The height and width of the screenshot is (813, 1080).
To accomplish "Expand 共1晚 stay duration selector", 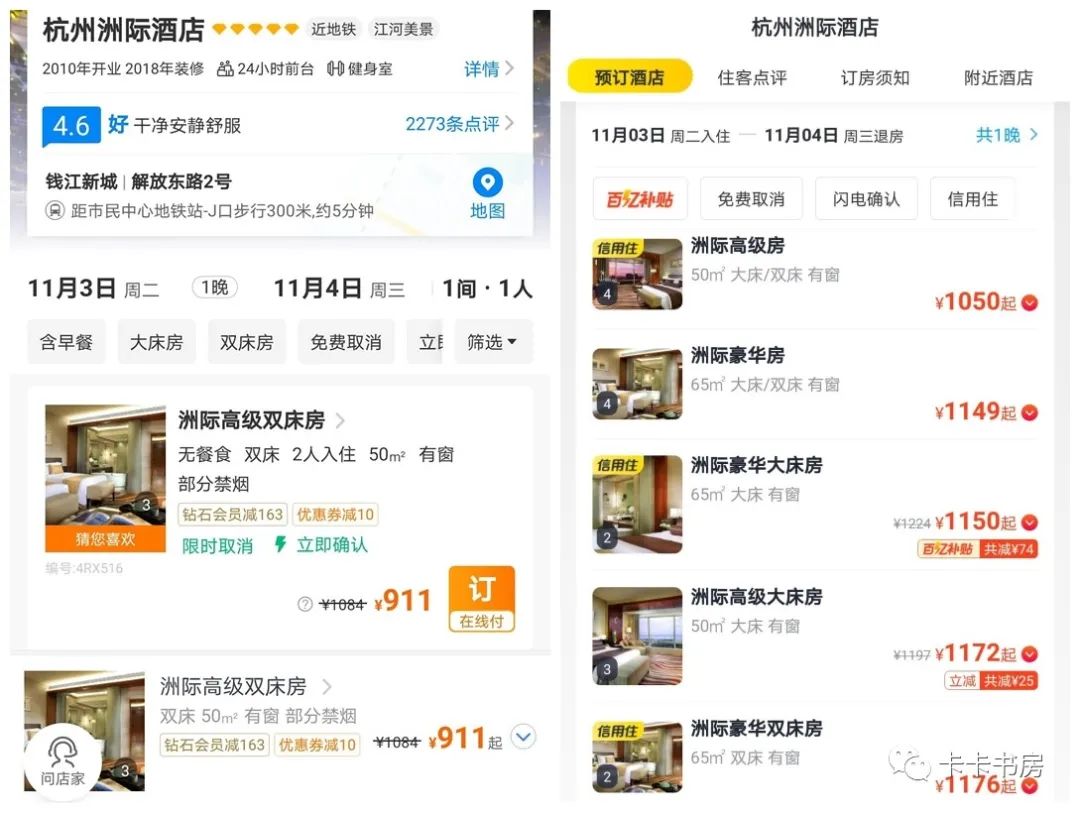I will pos(1006,135).
